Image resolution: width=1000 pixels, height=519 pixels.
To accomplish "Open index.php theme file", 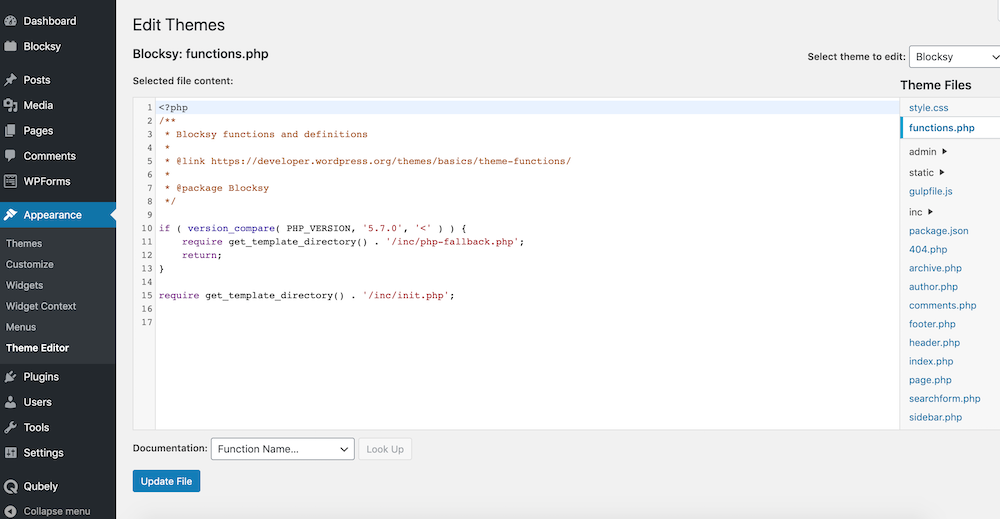I will click(x=931, y=361).
